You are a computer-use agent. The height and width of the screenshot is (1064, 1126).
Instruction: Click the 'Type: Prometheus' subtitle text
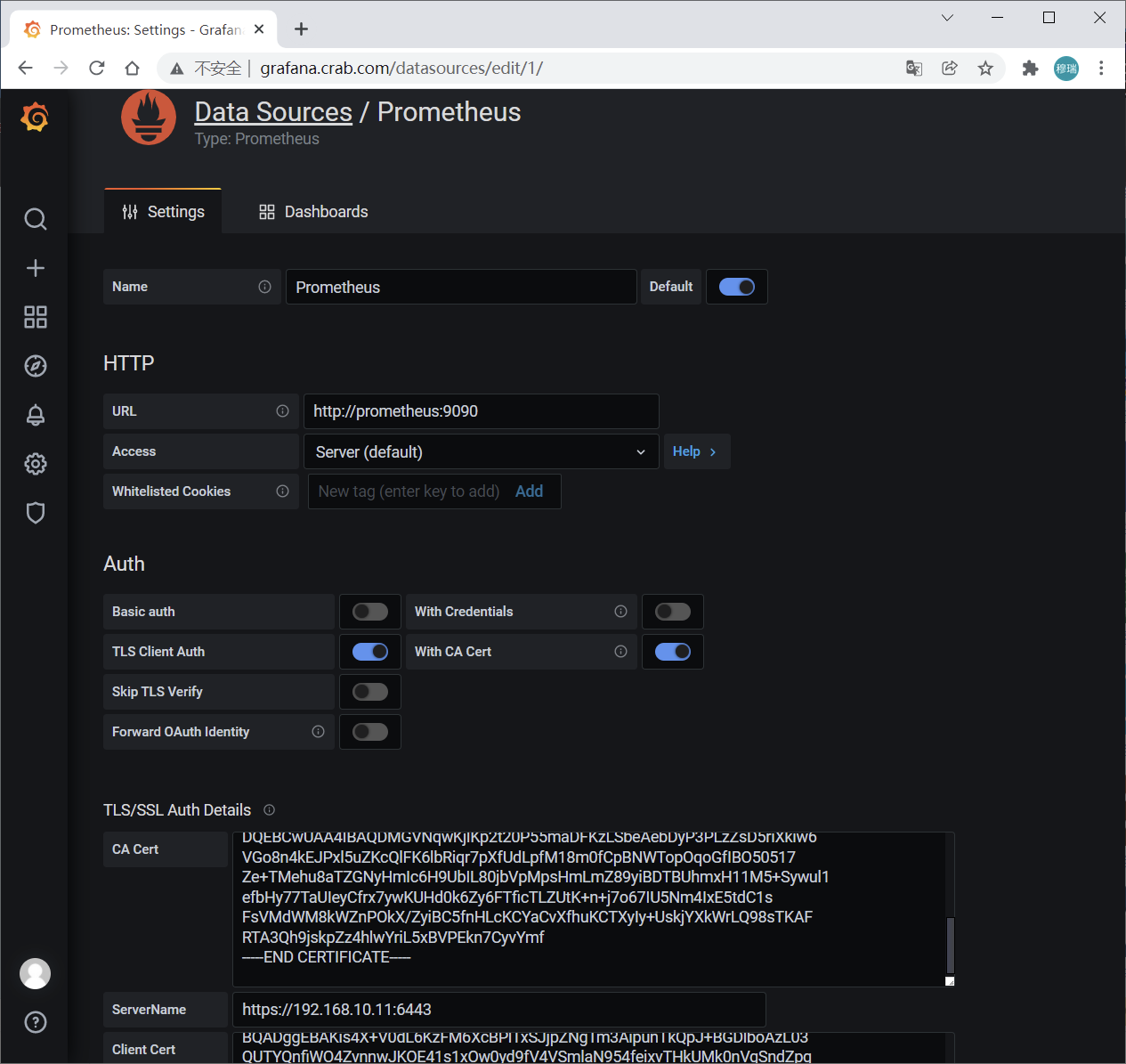[x=256, y=139]
